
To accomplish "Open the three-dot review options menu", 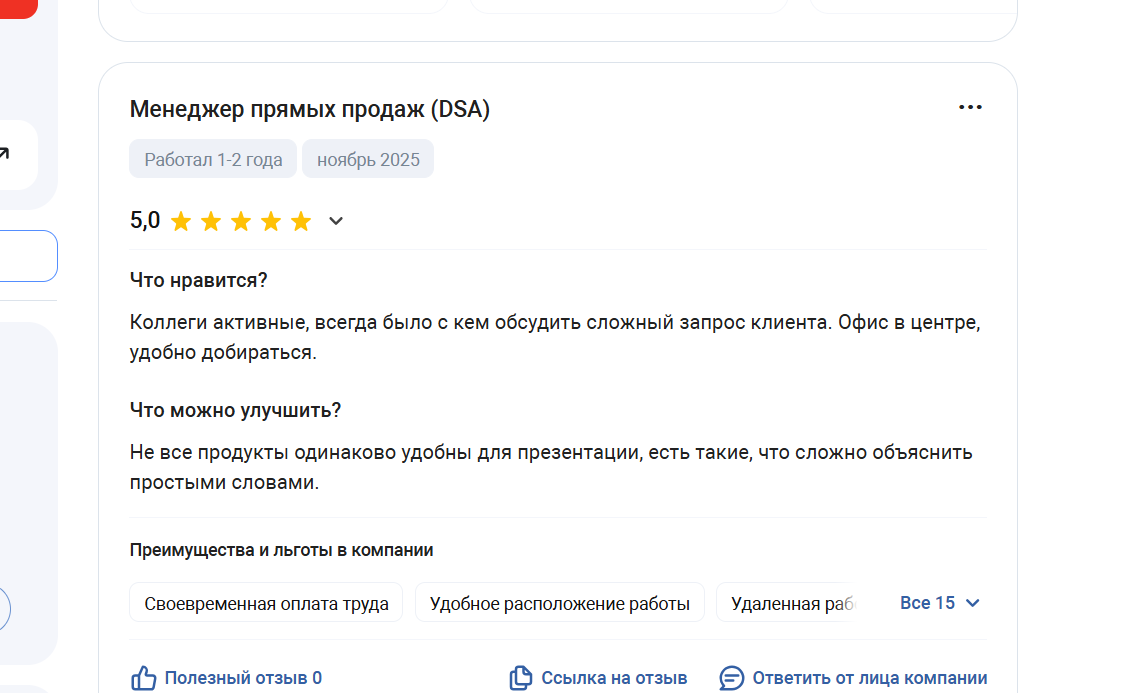I will pyautogui.click(x=970, y=108).
